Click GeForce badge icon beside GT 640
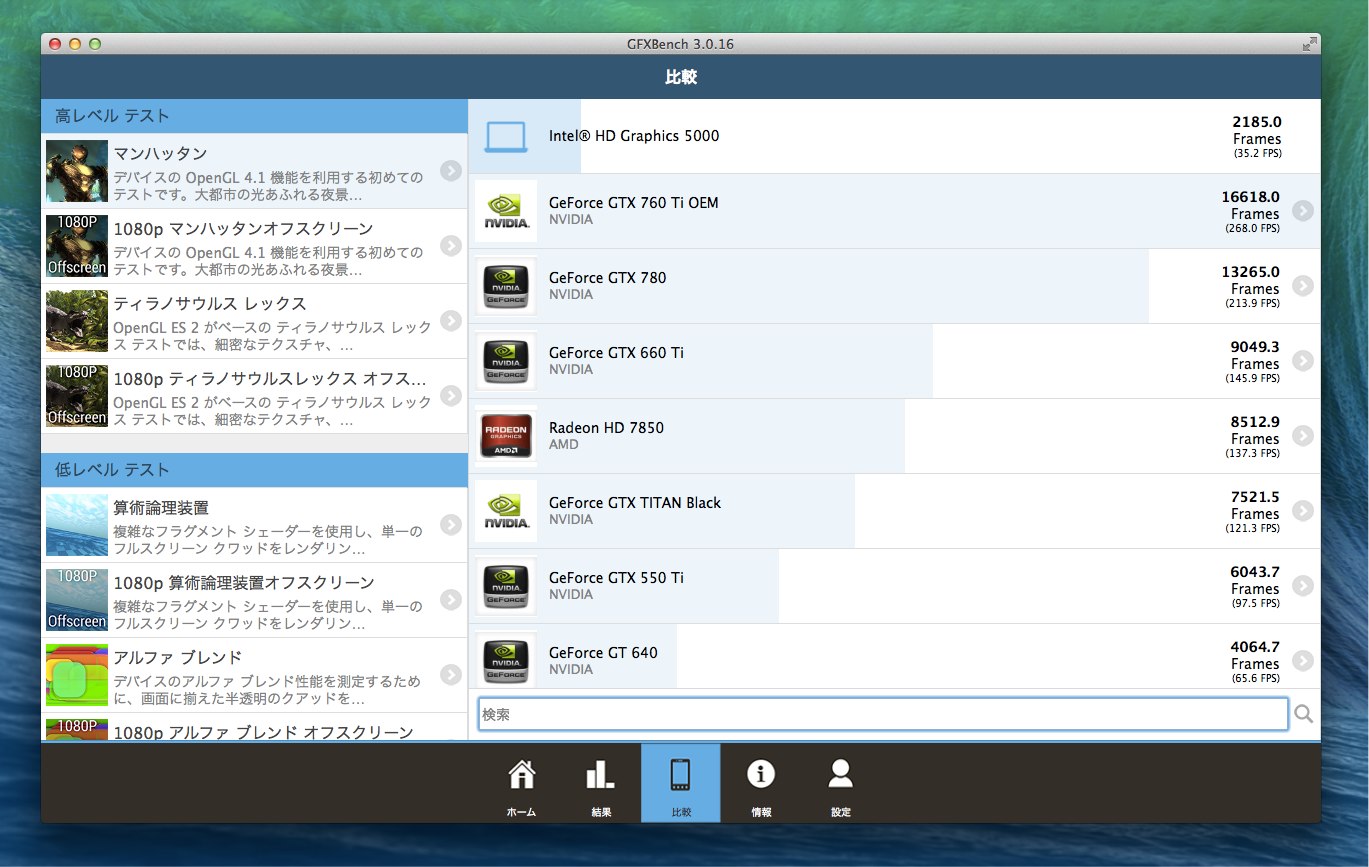 pos(506,658)
